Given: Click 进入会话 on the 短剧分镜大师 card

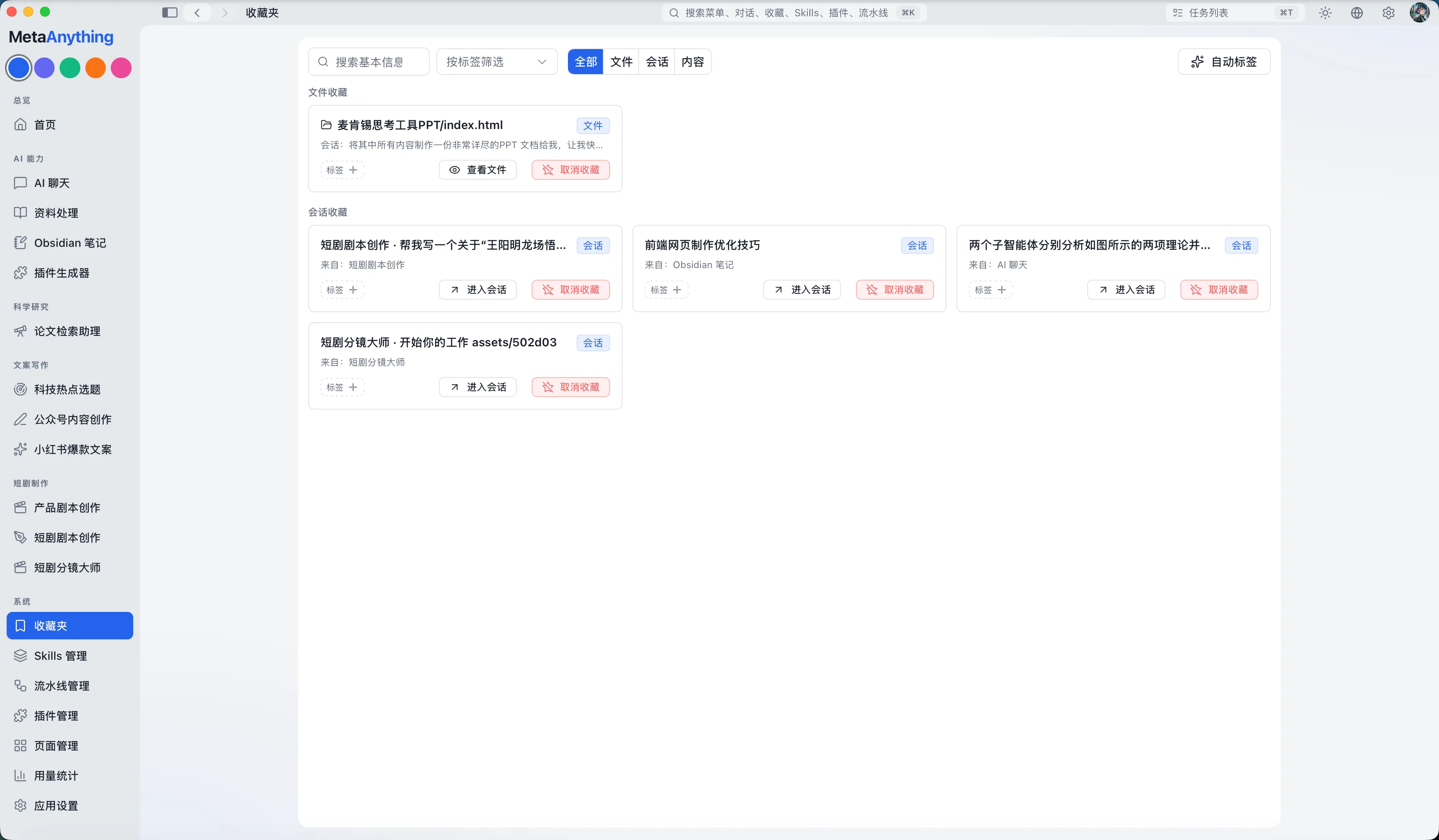Looking at the screenshot, I should click(x=478, y=387).
